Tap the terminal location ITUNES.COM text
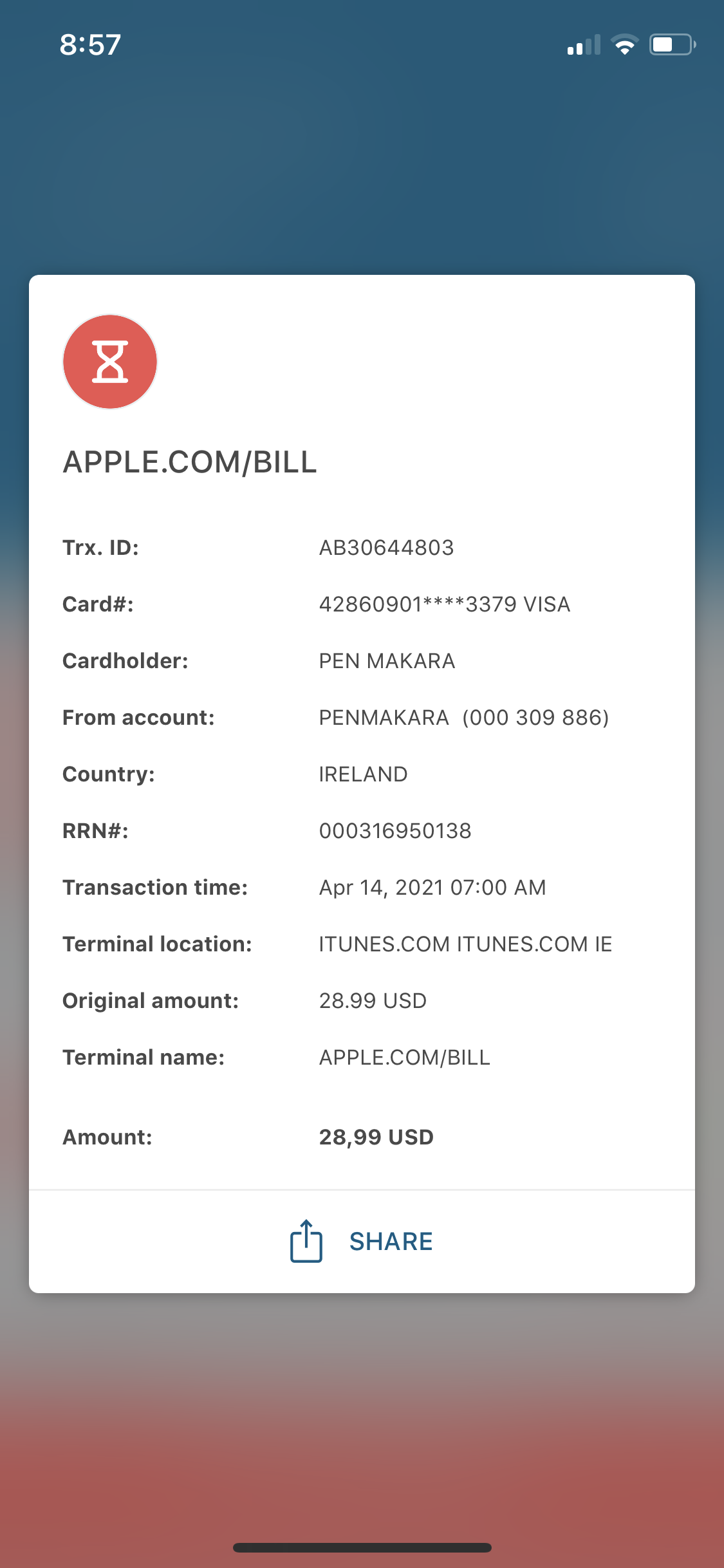The height and width of the screenshot is (1568, 724). [465, 944]
